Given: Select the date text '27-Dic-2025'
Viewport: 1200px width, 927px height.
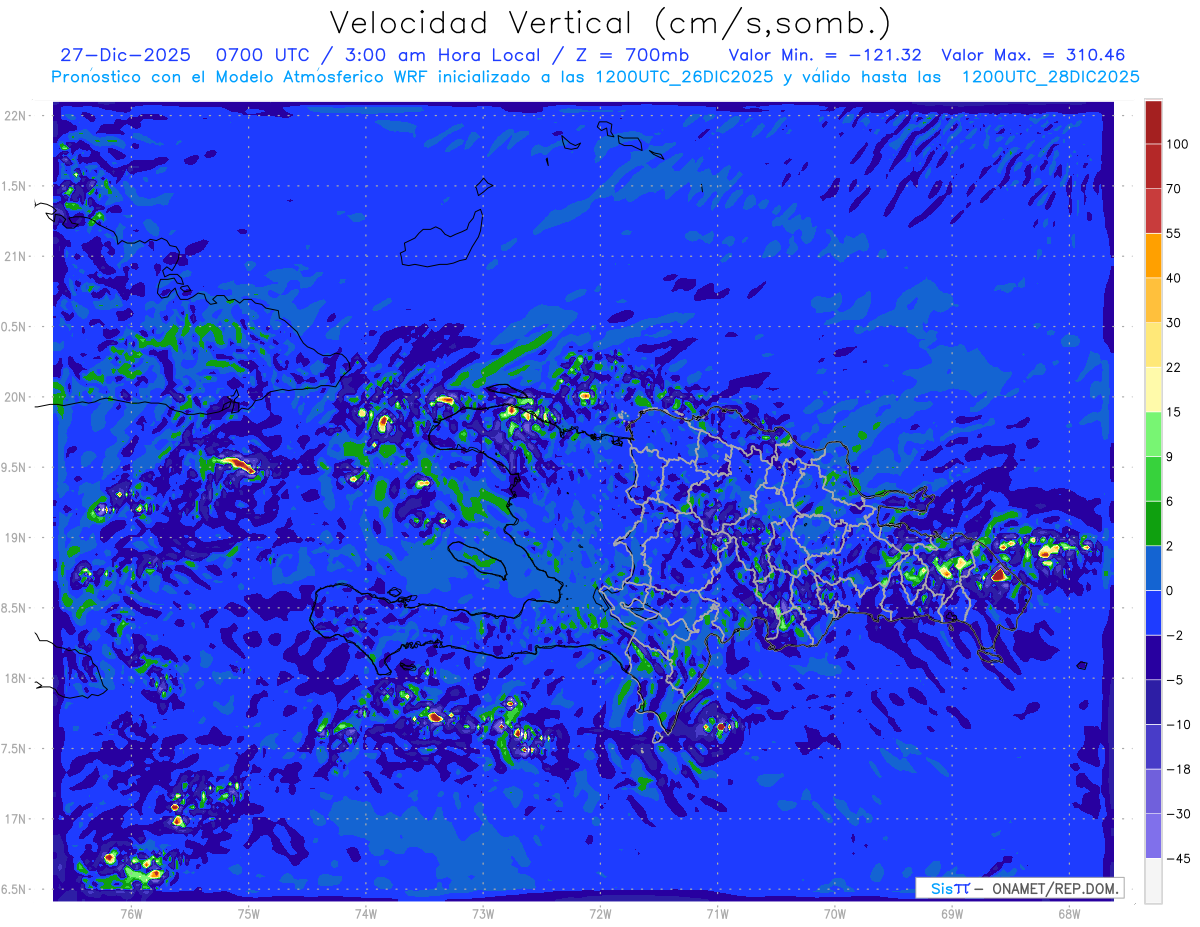Looking at the screenshot, I should [x=125, y=55].
